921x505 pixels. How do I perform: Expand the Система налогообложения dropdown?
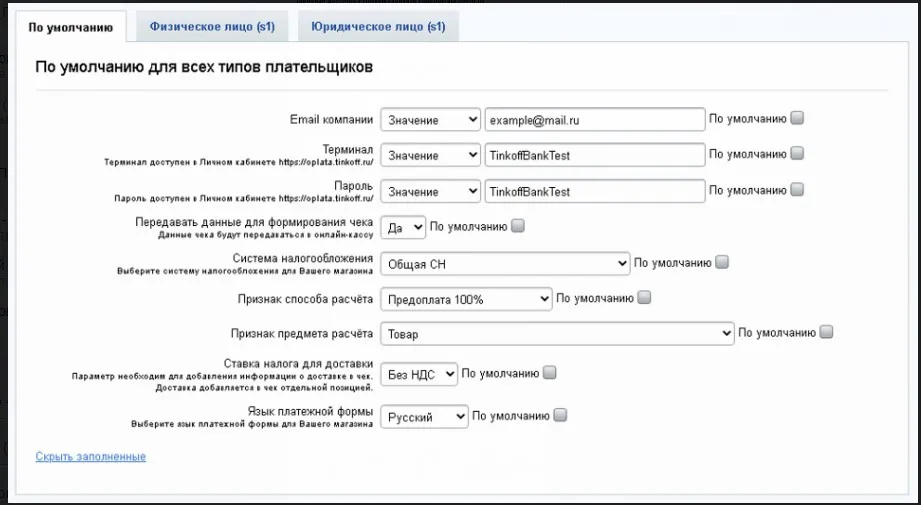505,264
